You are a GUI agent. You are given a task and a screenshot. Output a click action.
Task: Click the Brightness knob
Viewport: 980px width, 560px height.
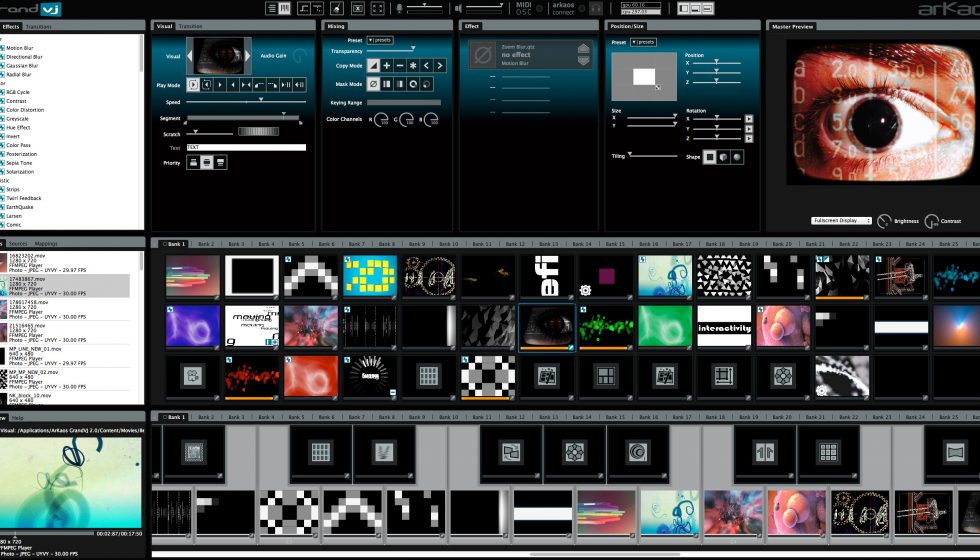884,221
